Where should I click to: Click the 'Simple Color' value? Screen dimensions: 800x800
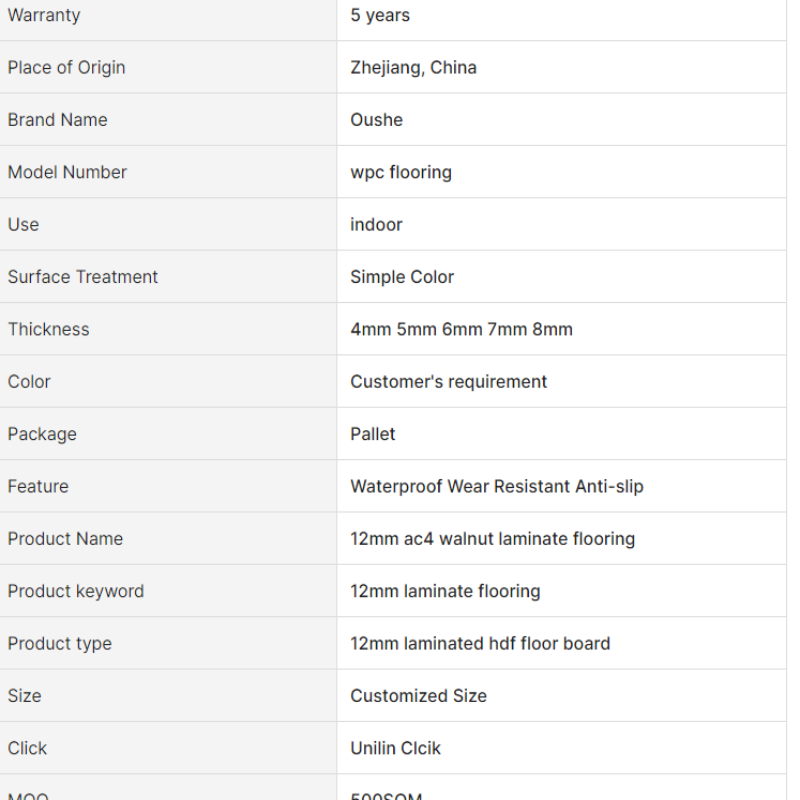coord(402,277)
